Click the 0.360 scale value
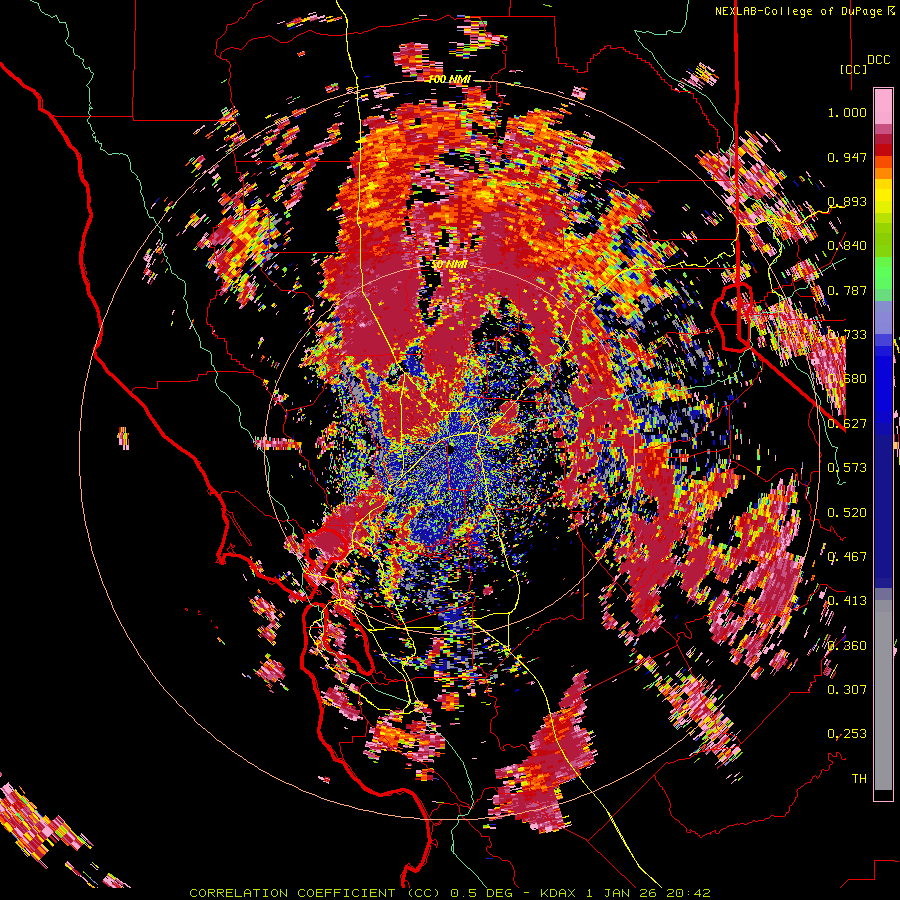900x900 pixels. click(x=847, y=646)
